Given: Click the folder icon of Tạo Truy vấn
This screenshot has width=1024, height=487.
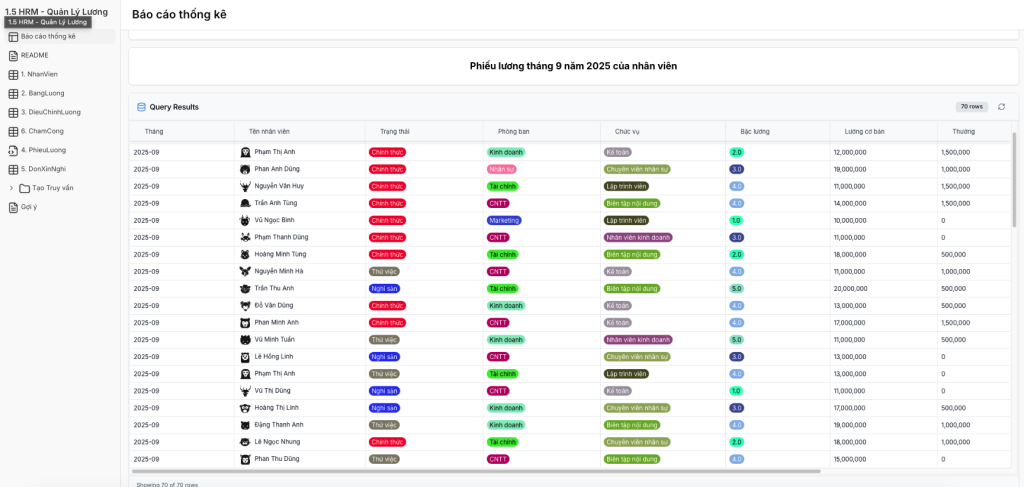Looking at the screenshot, I should tap(24, 188).
